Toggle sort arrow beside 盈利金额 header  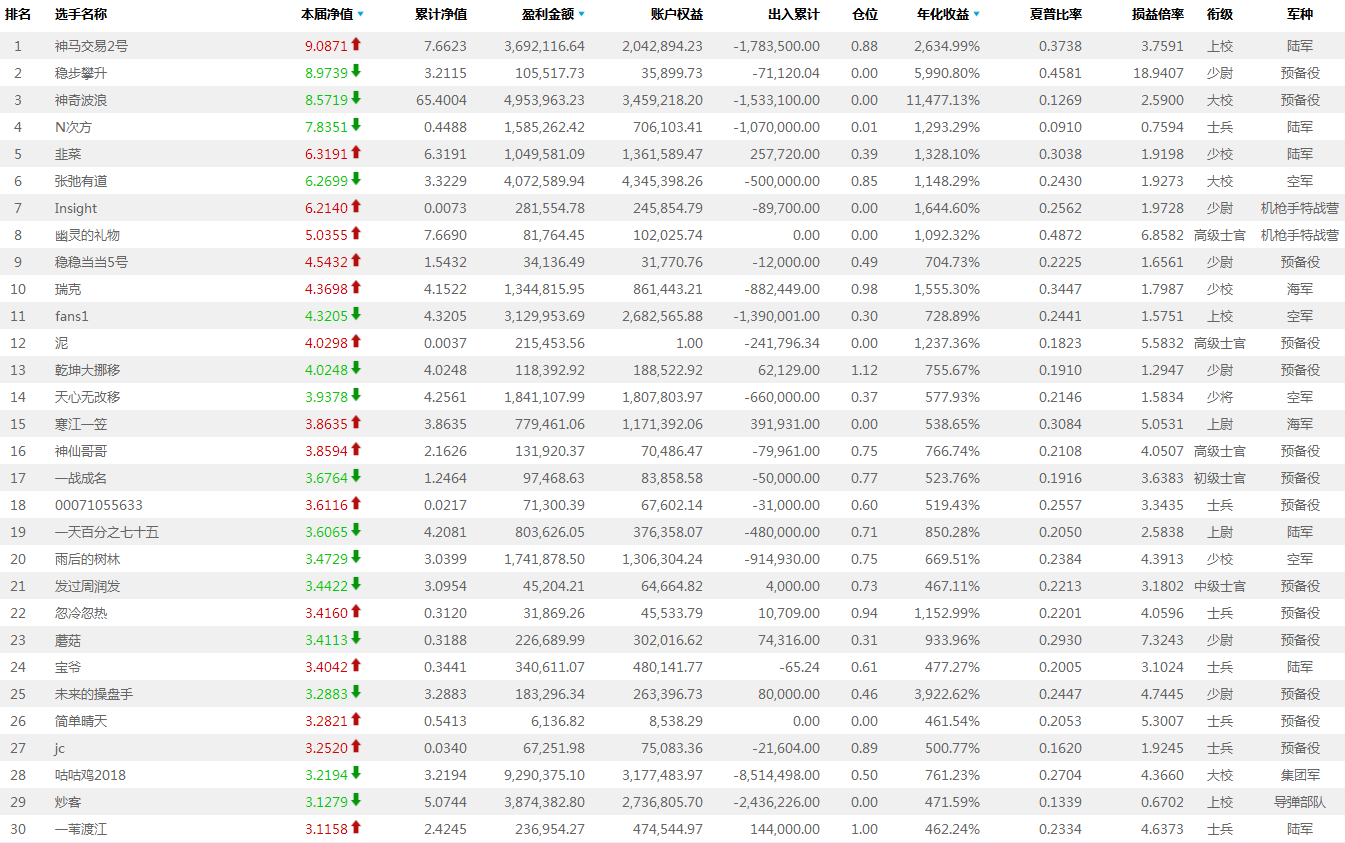pyautogui.click(x=581, y=15)
